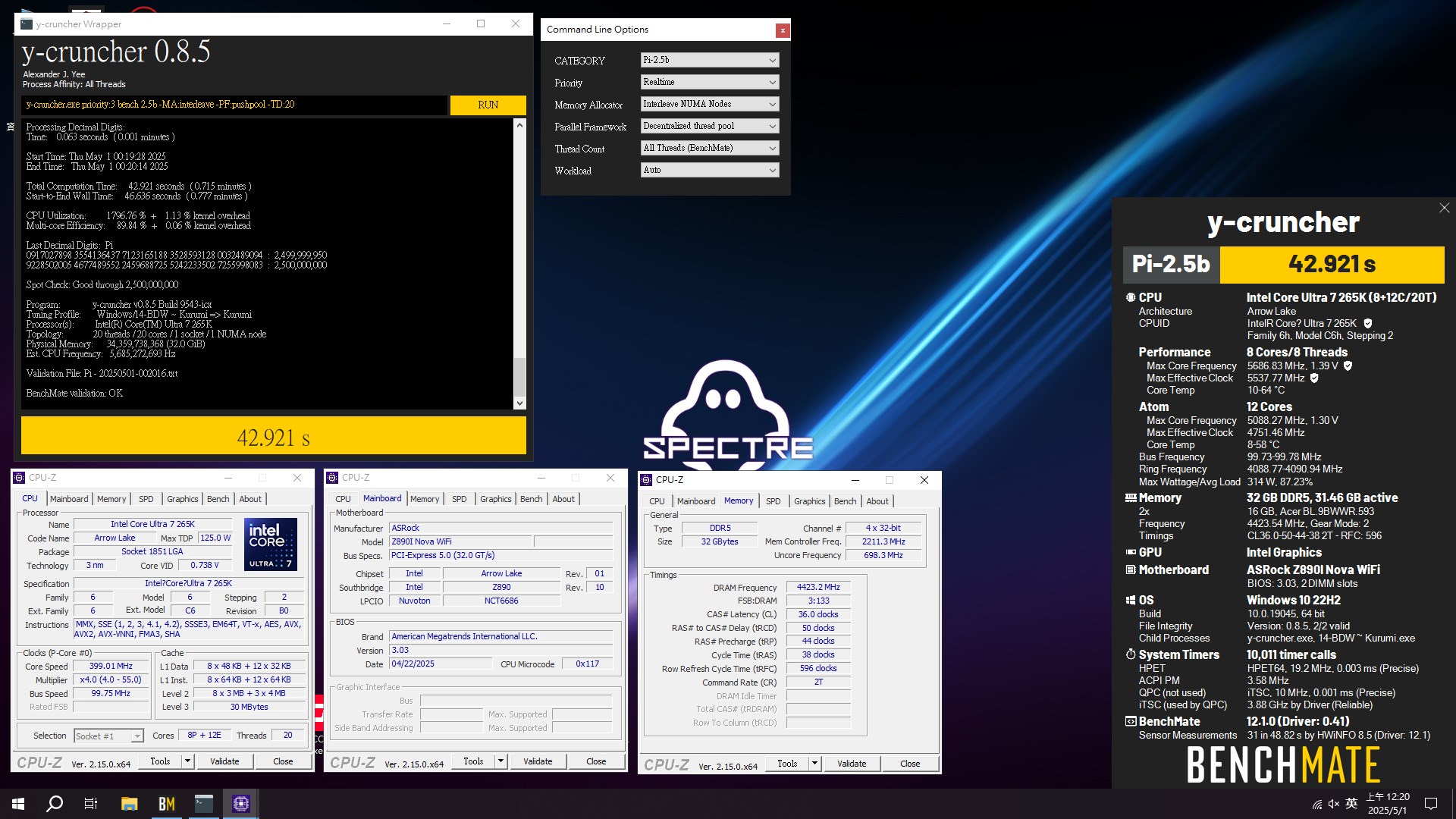Open CPU tab in right CPU-Z
Screen dimensions: 1456x819
[x=657, y=501]
